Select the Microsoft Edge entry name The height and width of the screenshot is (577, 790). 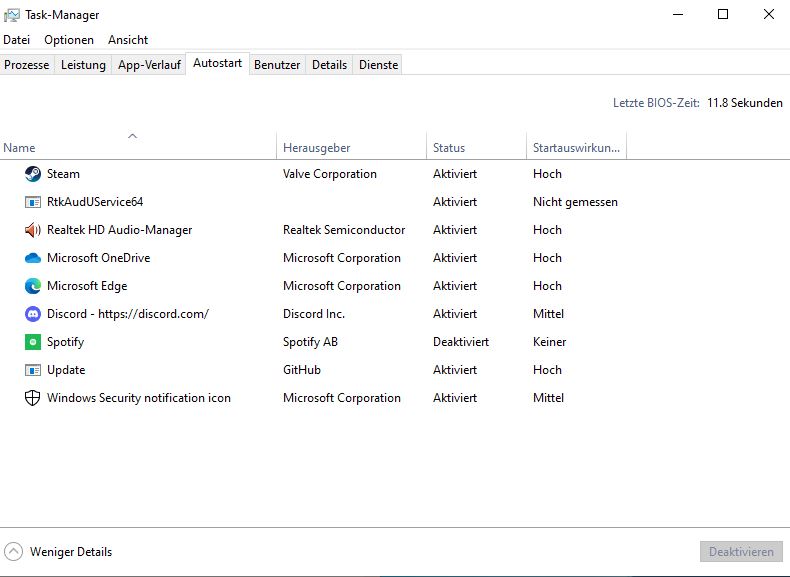(x=87, y=286)
